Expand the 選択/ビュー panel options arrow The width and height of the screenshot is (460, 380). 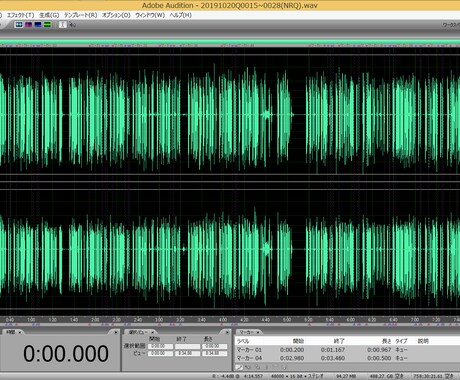coord(227,332)
